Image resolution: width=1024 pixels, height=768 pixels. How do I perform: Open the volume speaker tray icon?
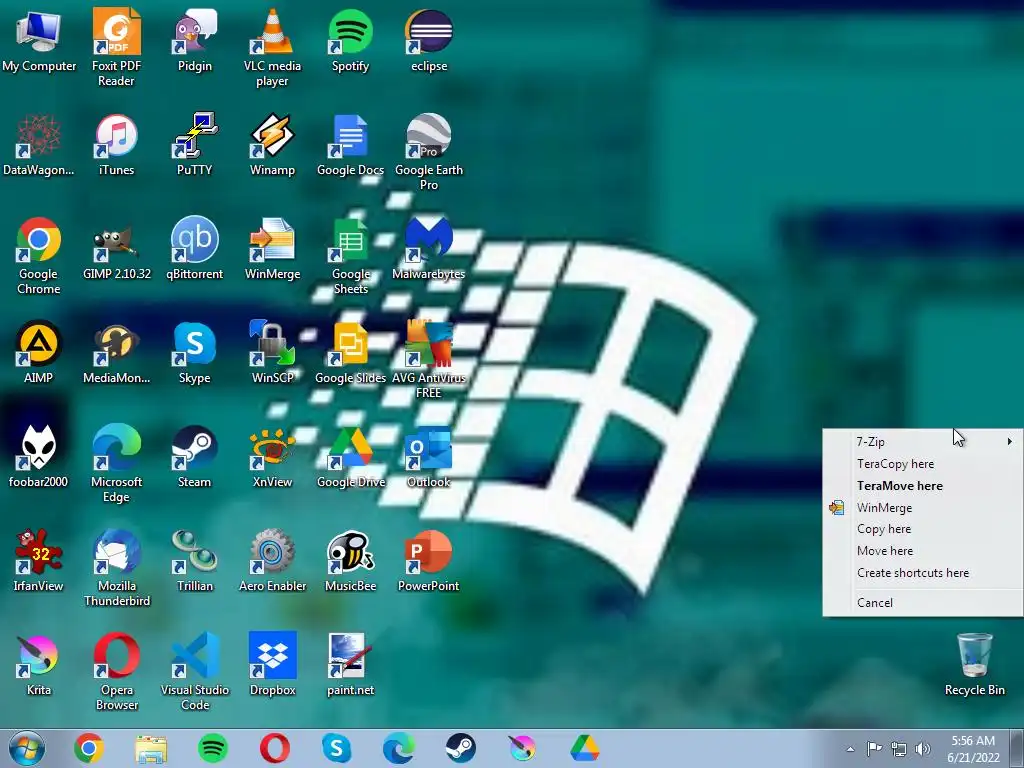point(923,749)
